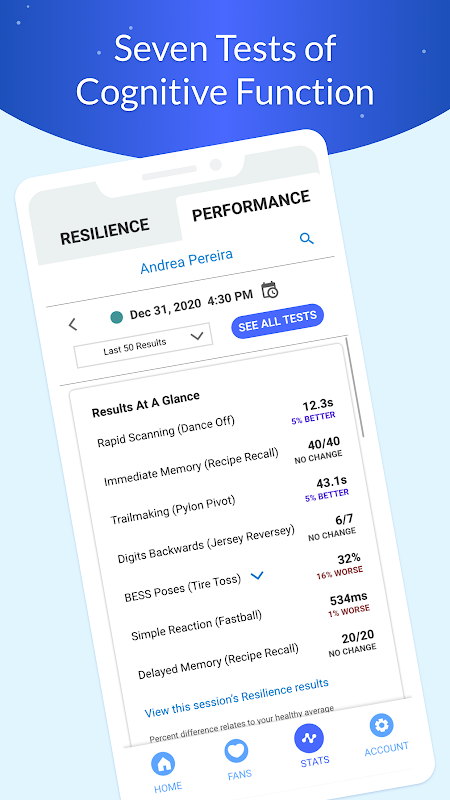Tap the Home icon in bottom bar
Image resolution: width=450 pixels, height=800 pixels.
[x=164, y=764]
